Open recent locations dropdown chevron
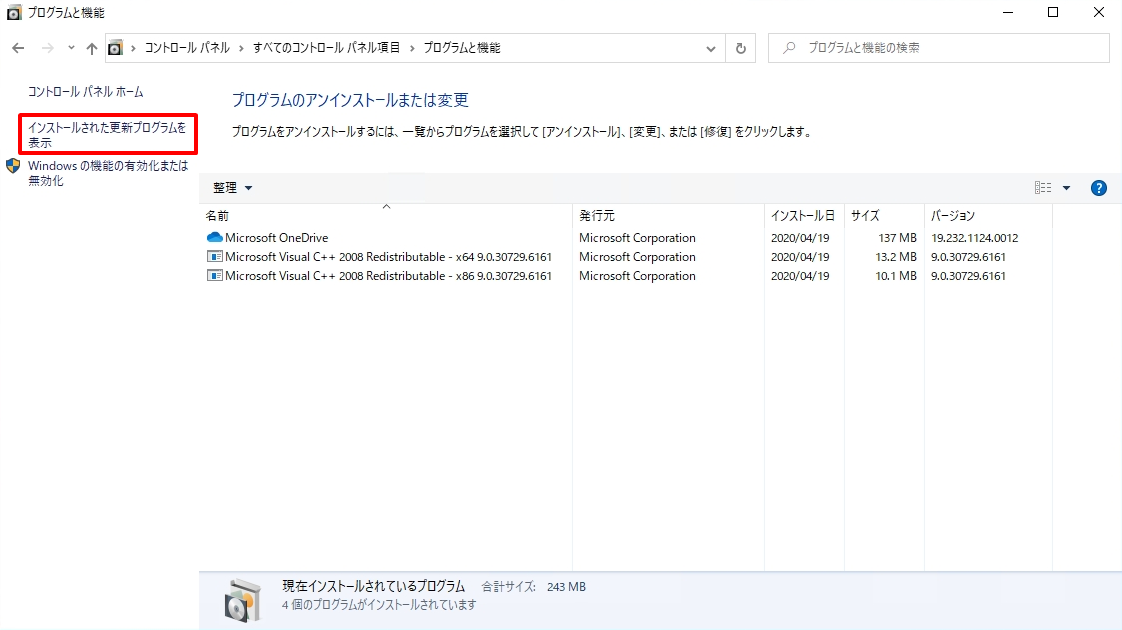Screen dimensions: 1122x630 (71, 48)
